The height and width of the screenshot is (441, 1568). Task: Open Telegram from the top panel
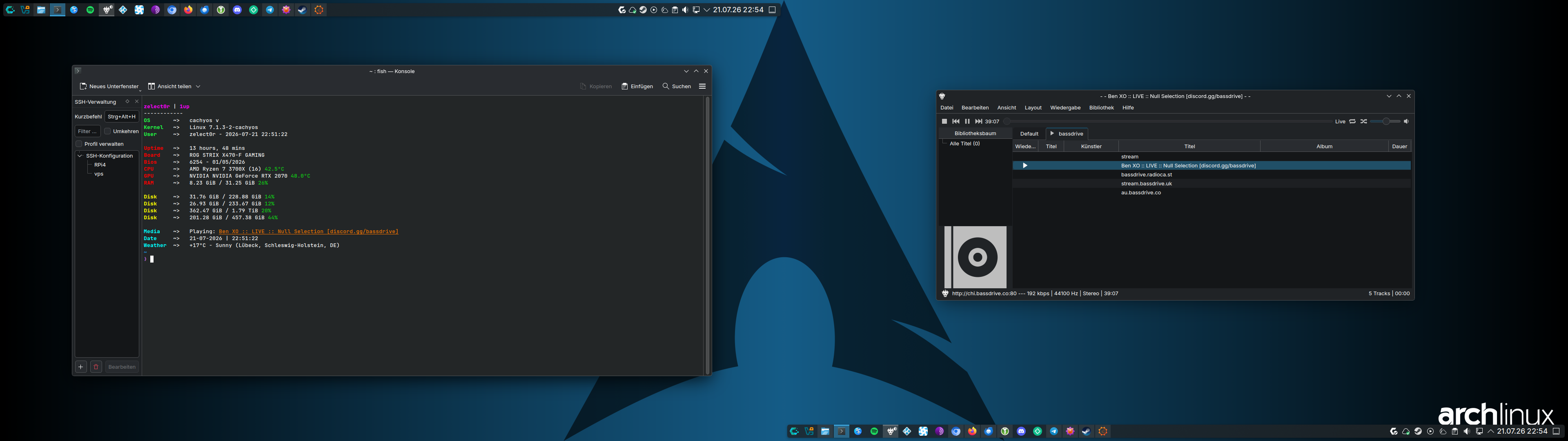(269, 10)
